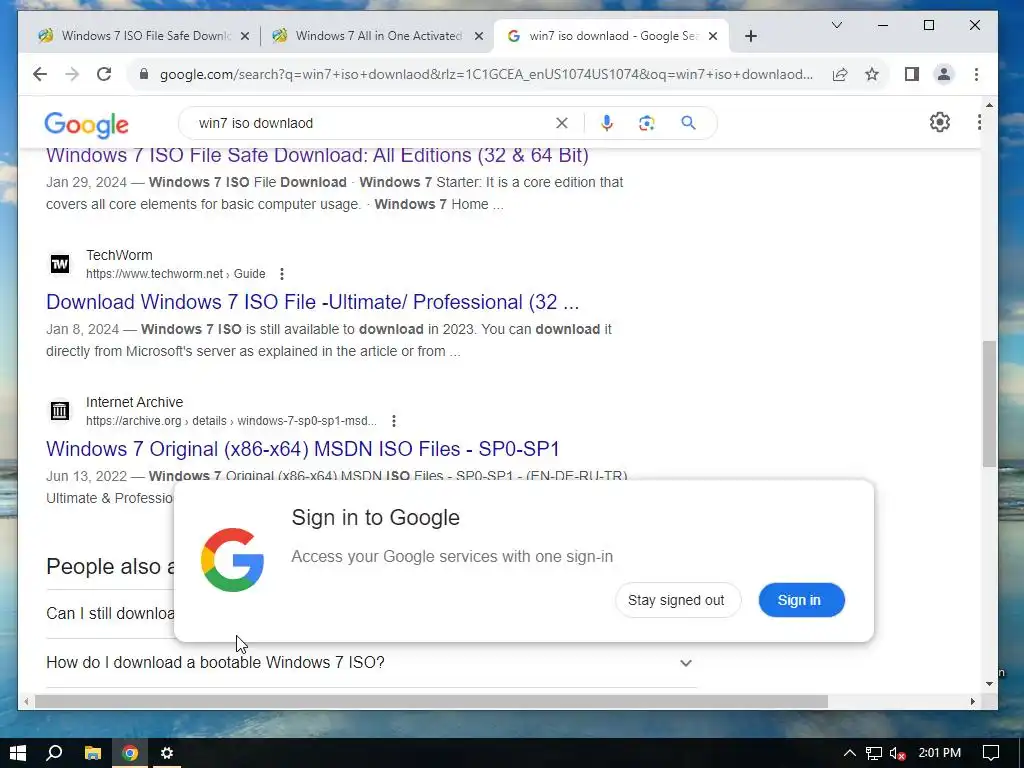Viewport: 1024px width, 768px height.
Task: Go back to the previous page
Action: 40,74
